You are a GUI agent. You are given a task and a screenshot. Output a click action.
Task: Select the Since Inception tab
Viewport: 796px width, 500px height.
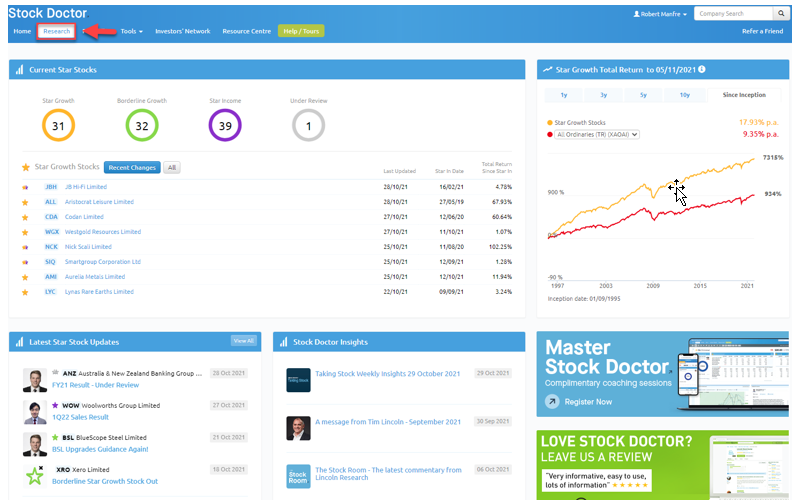tap(744, 95)
